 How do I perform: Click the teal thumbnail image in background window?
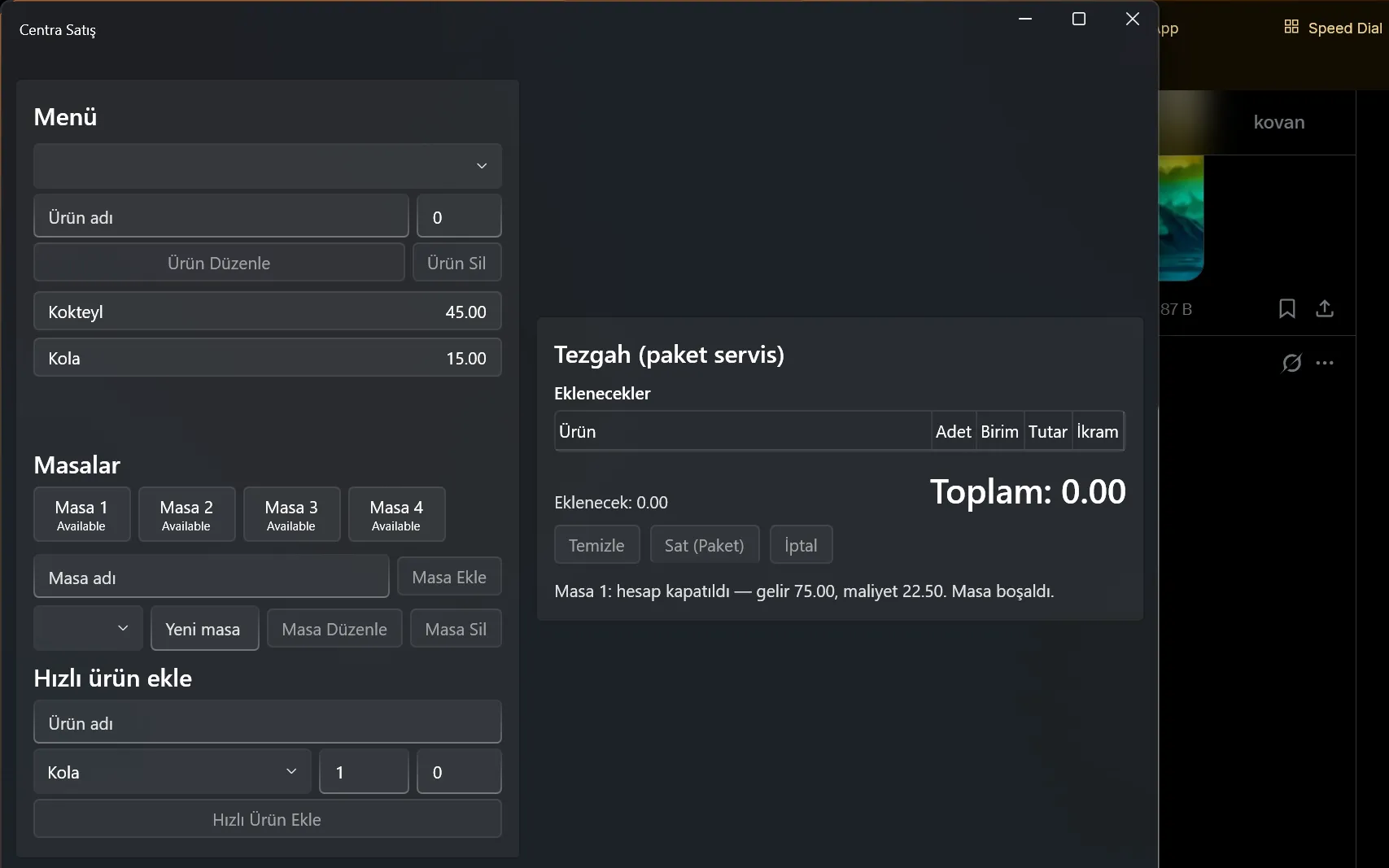(x=1181, y=217)
